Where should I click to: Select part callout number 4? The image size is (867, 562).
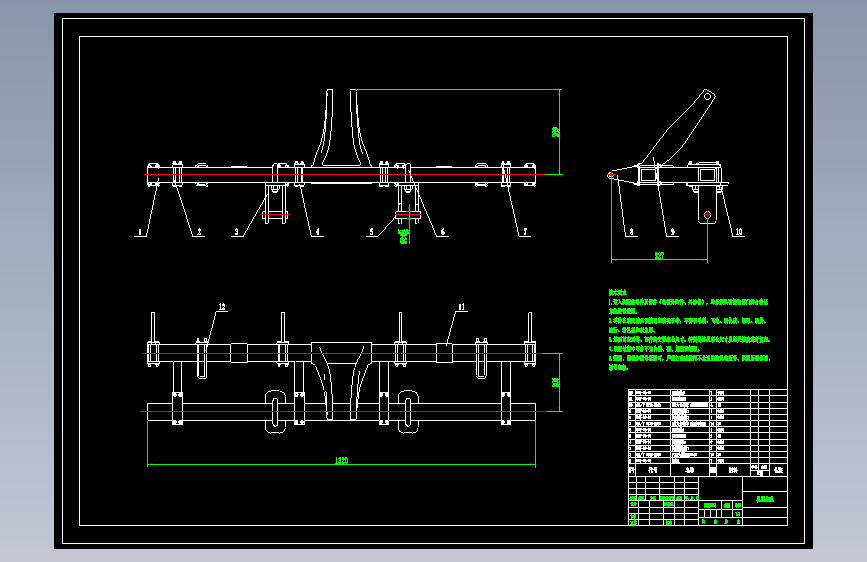317,232
